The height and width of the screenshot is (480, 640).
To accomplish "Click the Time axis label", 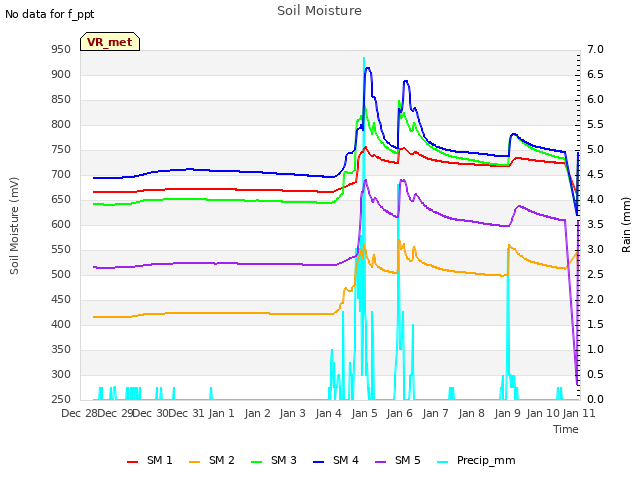I will [566, 429].
